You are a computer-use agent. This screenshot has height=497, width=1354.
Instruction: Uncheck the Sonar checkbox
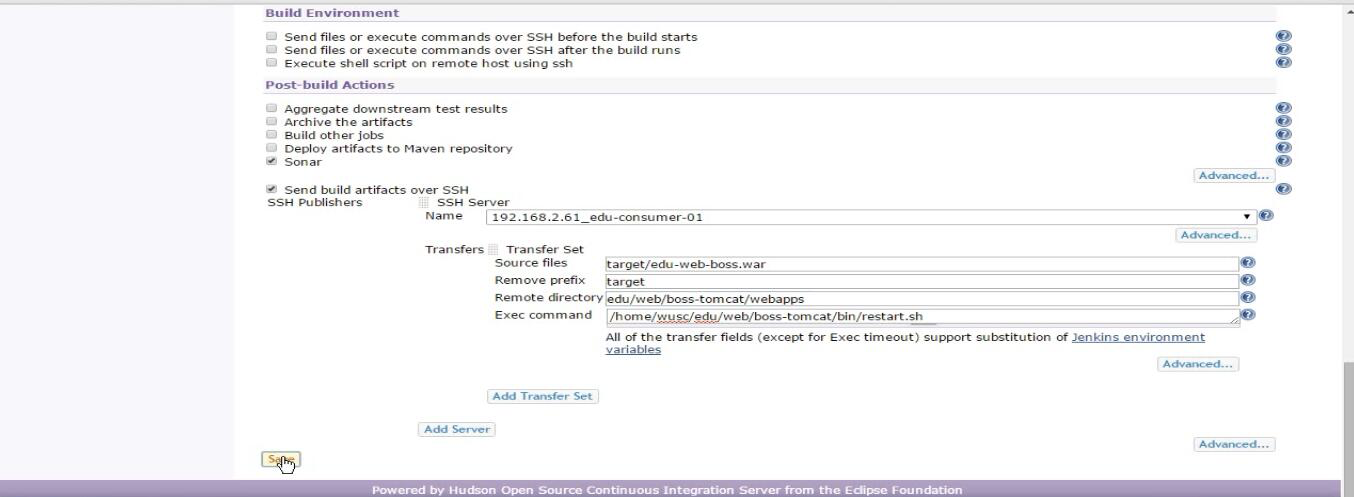coord(271,160)
